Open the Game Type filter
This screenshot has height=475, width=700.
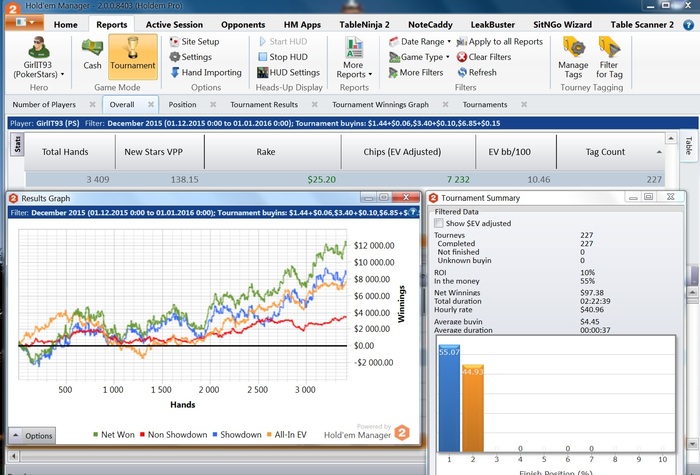coord(419,57)
